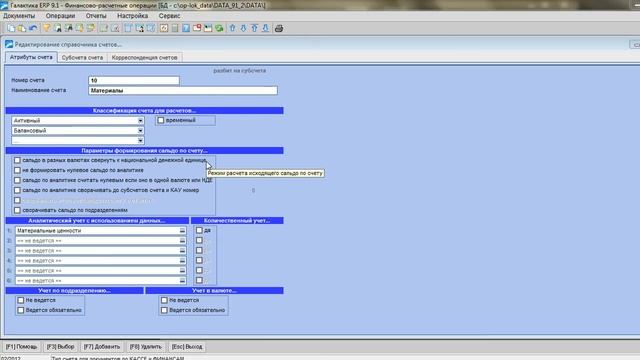Click the [F7] Добавить button
This screenshot has height=360, width=640.
tap(102, 347)
